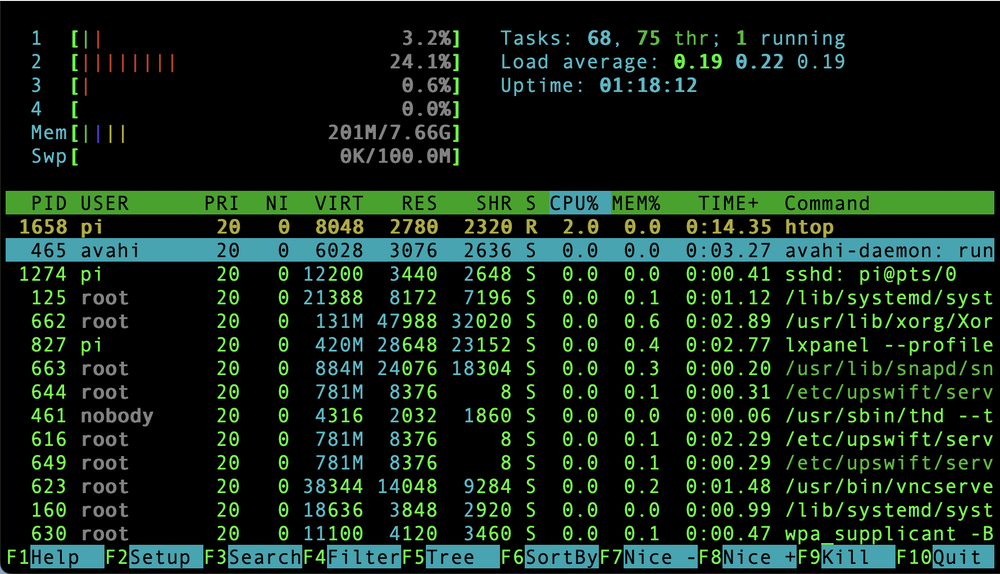Click the NI column header
The height and width of the screenshot is (574, 1000).
[x=277, y=203]
